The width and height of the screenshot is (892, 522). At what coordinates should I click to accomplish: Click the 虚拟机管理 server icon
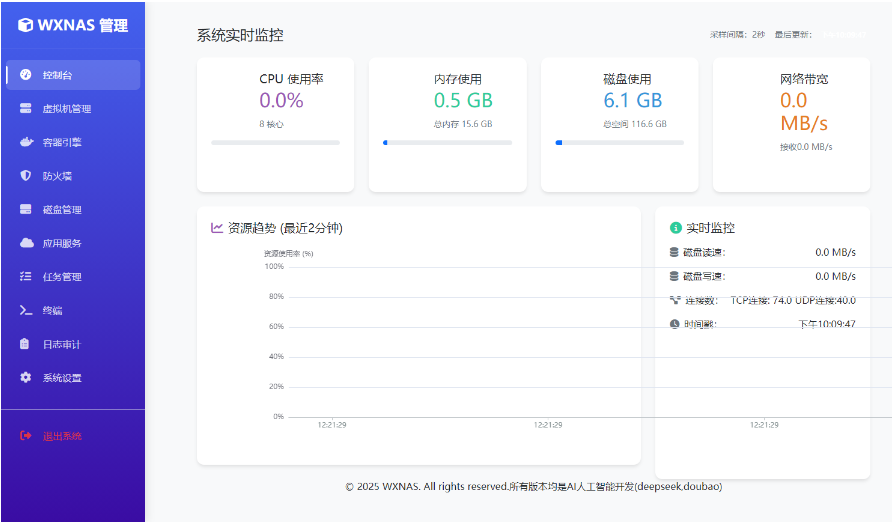point(26,108)
